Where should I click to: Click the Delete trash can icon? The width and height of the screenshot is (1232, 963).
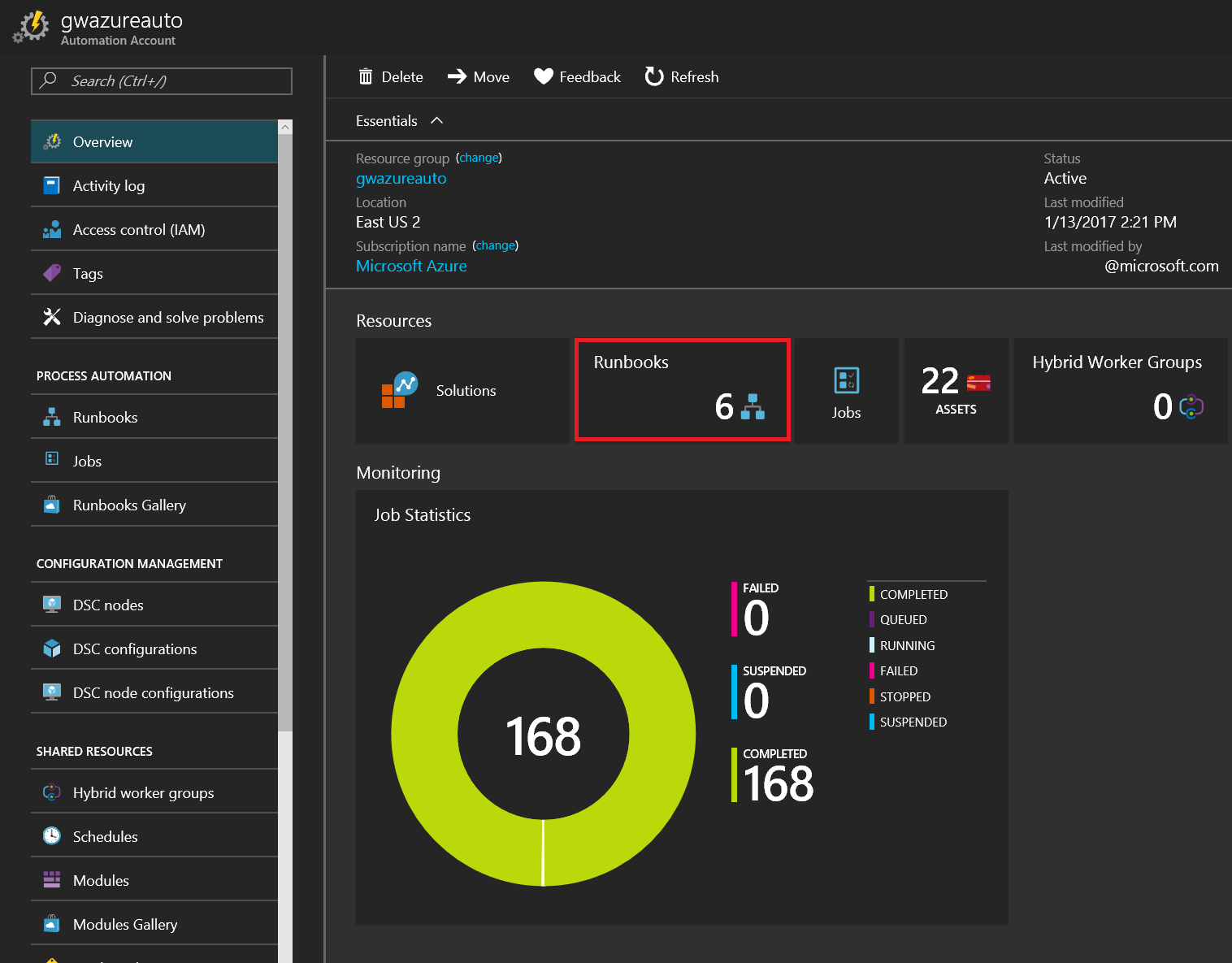tap(366, 76)
